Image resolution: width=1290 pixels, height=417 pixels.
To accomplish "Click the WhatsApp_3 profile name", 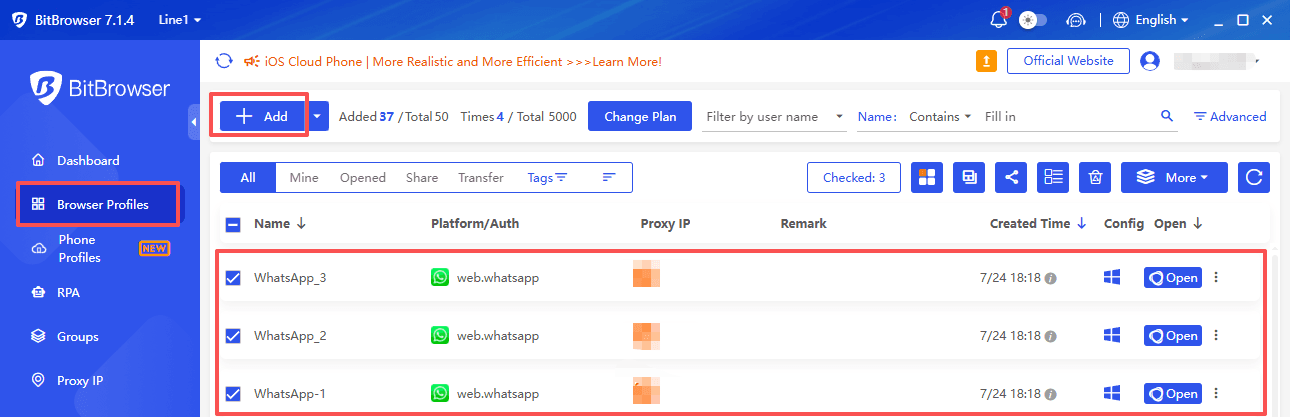I will point(290,278).
